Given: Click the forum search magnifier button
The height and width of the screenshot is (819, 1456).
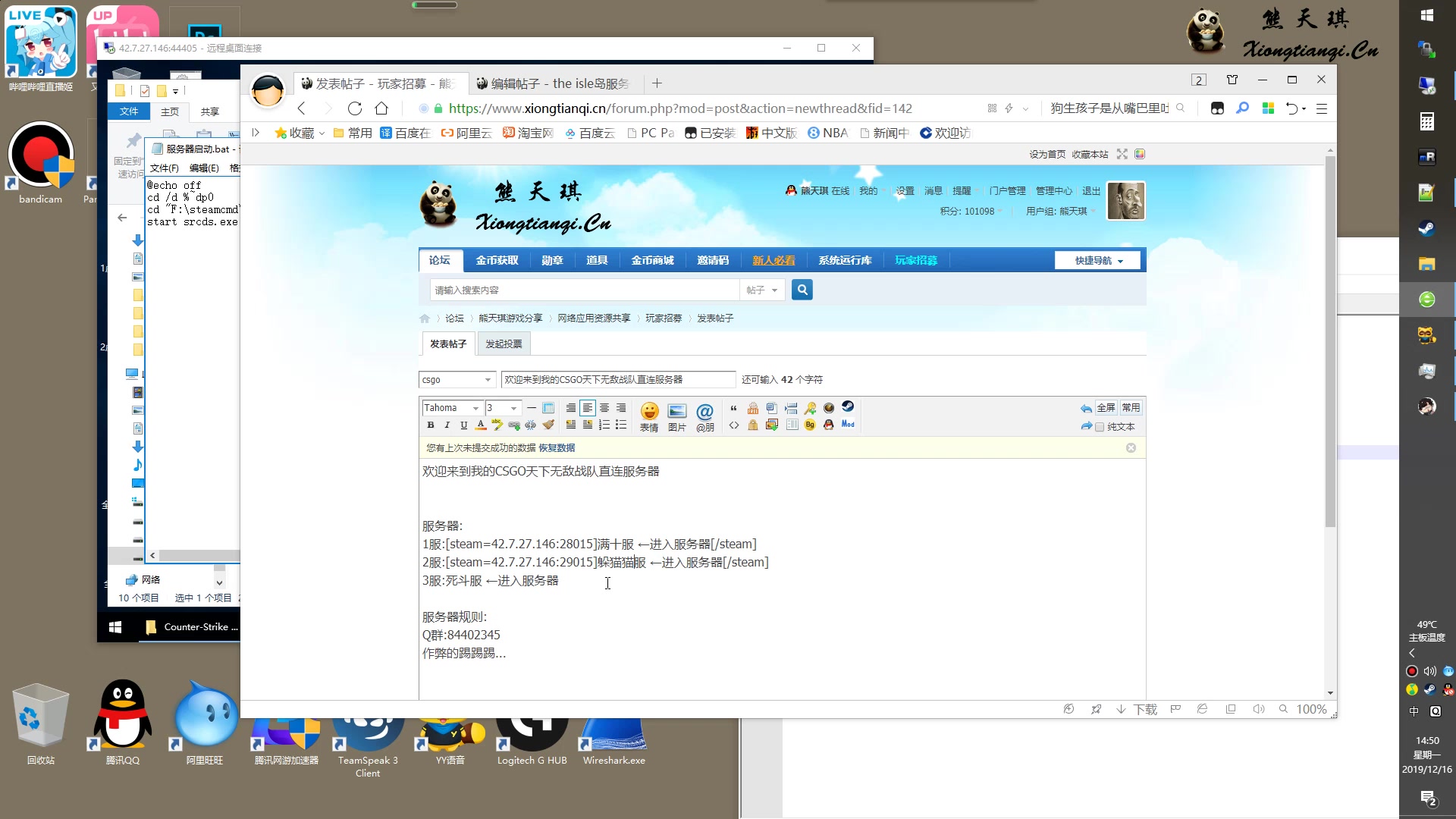Looking at the screenshot, I should [802, 290].
